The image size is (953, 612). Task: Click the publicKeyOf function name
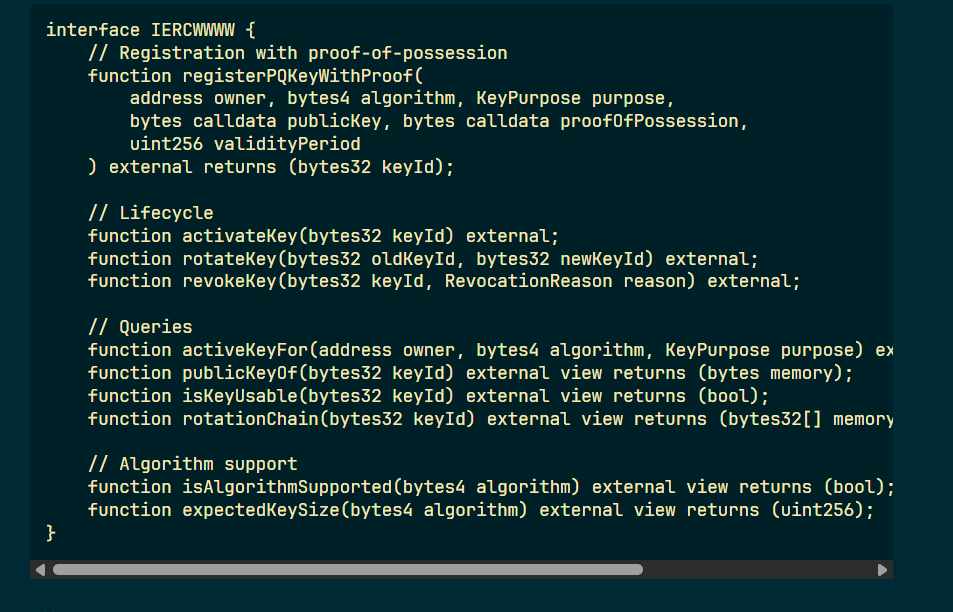[x=239, y=373]
